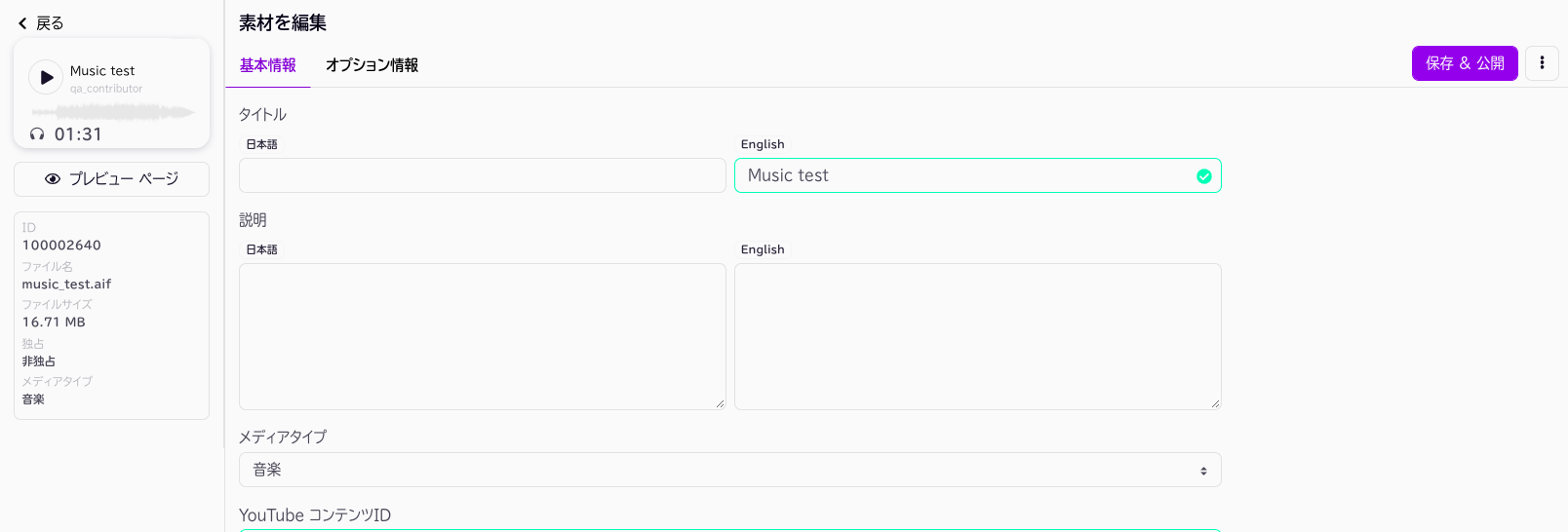Focus the Japanese description textarea
This screenshot has height=532, width=1568.
pos(482,335)
